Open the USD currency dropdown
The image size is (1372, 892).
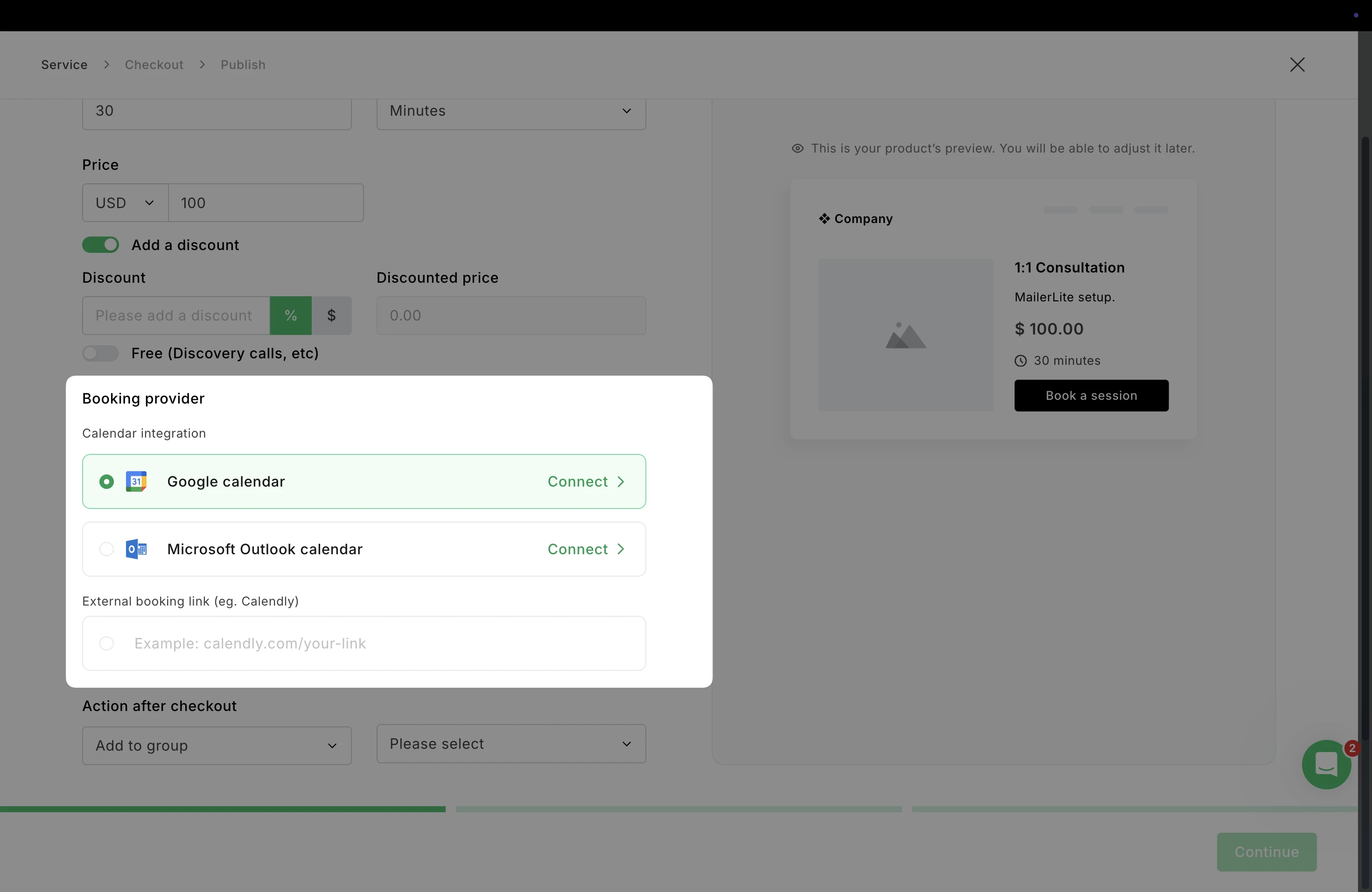coord(125,203)
